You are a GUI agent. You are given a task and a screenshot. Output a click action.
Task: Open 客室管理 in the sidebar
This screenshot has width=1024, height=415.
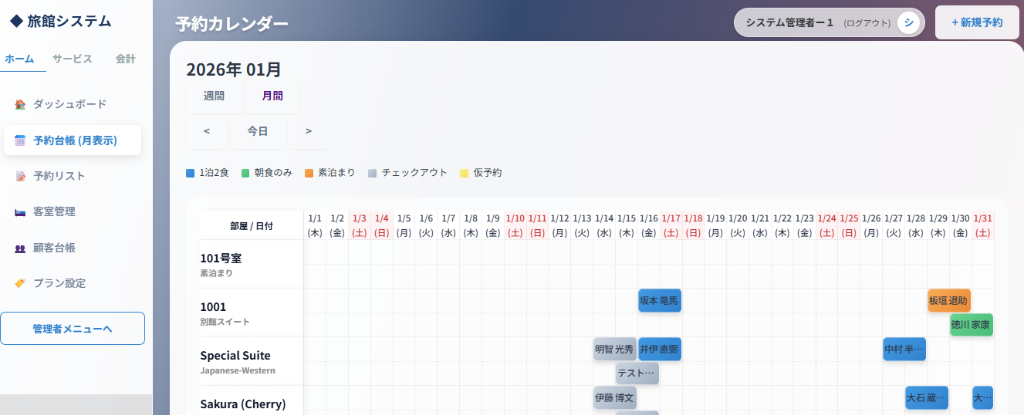click(72, 212)
